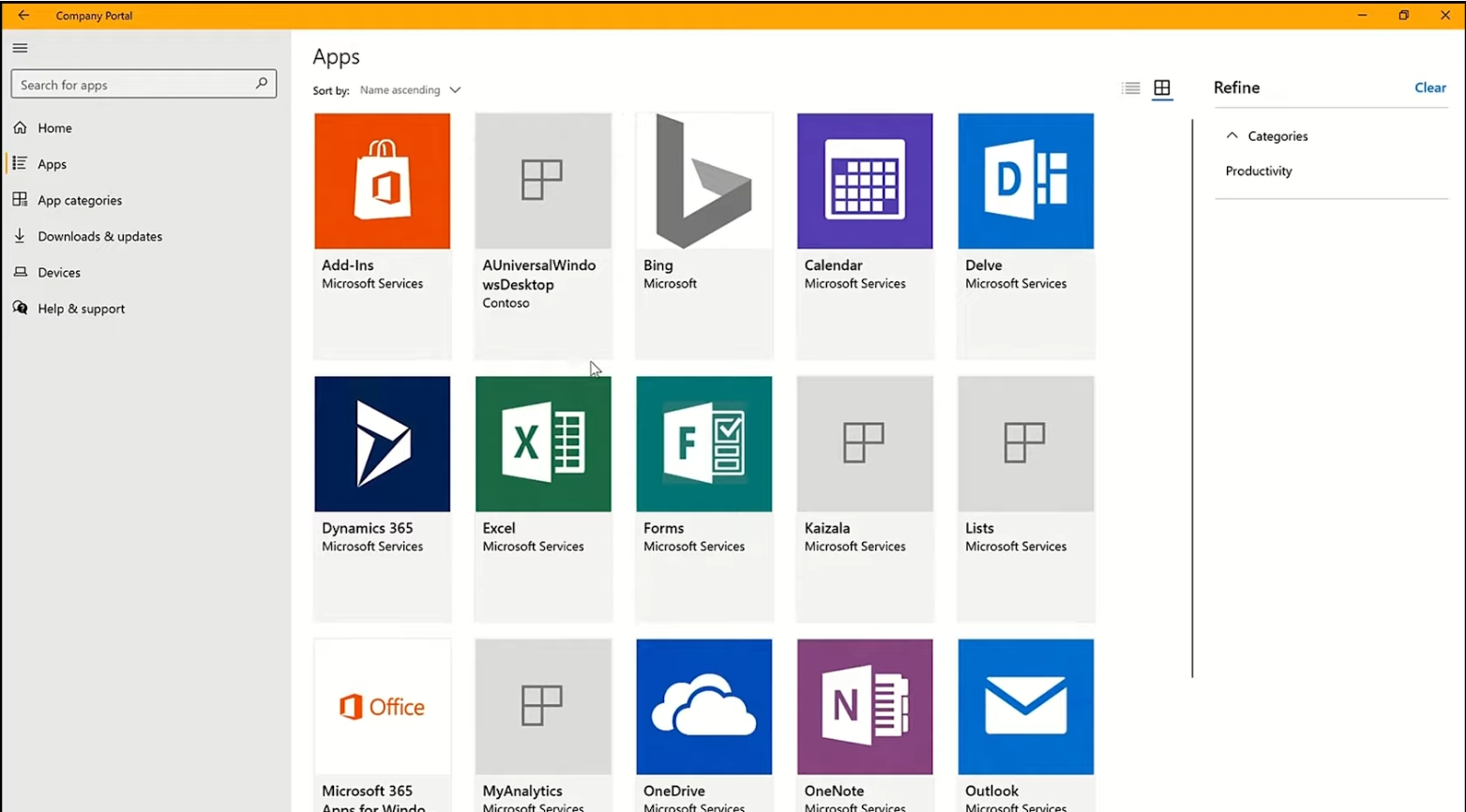Go to App categories in sidebar
The image size is (1466, 812).
click(x=80, y=201)
